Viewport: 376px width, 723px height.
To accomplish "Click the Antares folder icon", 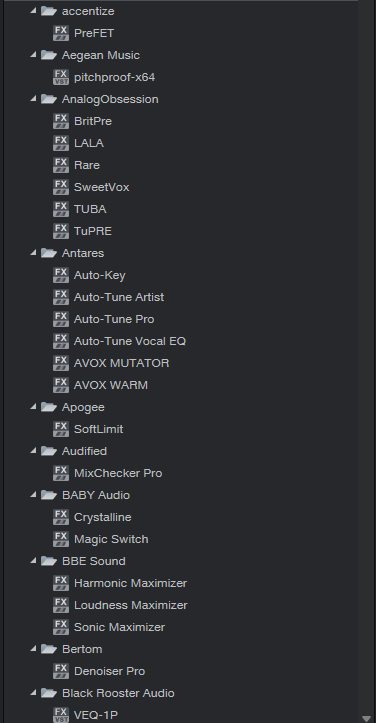I will click(49, 253).
